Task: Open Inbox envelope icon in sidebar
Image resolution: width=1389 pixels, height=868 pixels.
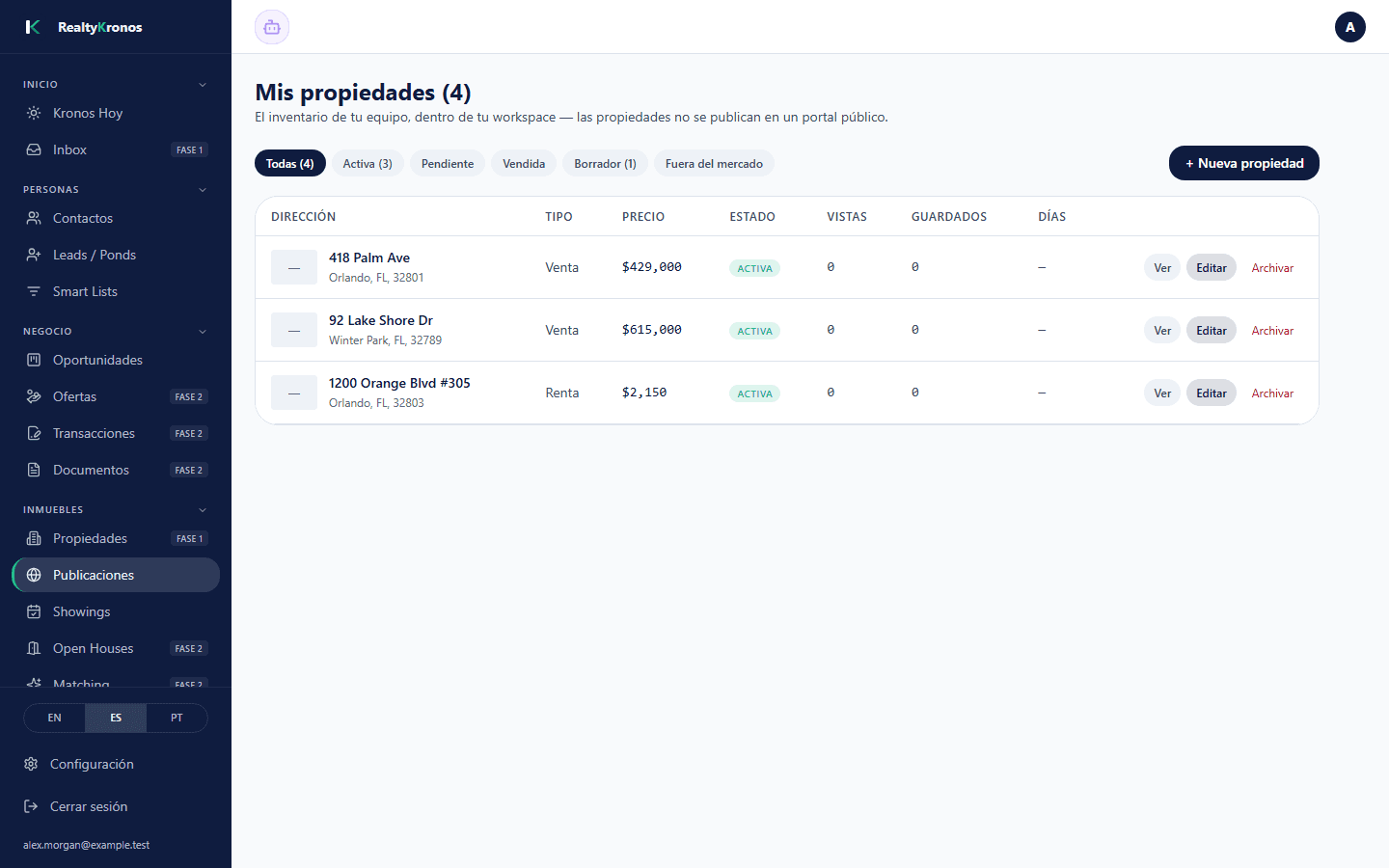Action: pyautogui.click(x=34, y=149)
